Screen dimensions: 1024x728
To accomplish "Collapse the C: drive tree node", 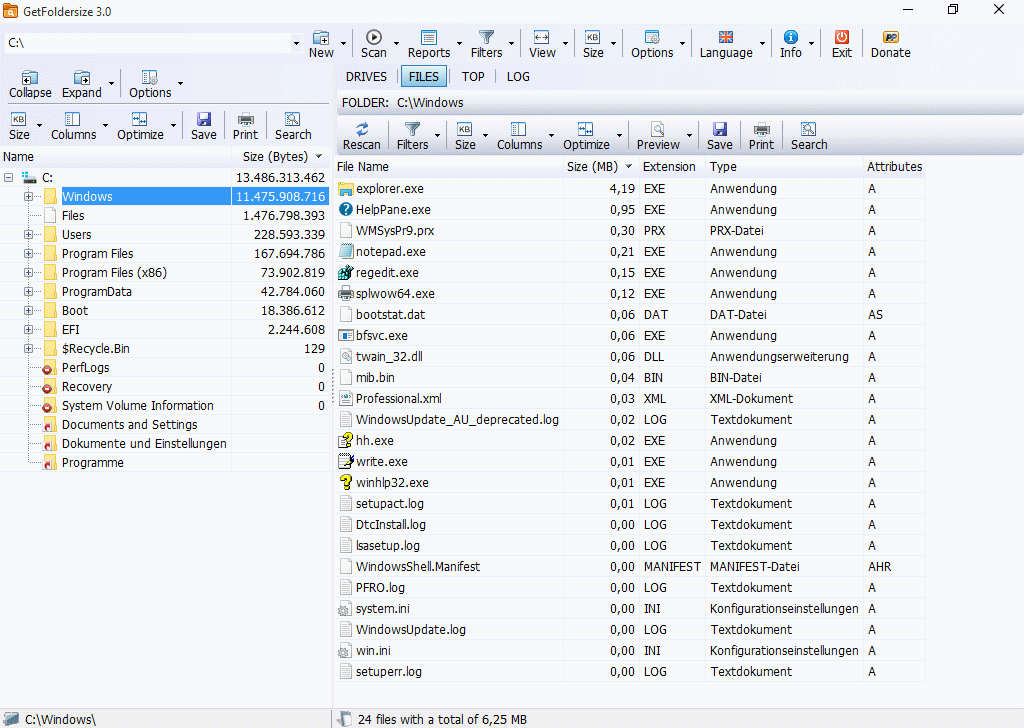I will [8, 178].
